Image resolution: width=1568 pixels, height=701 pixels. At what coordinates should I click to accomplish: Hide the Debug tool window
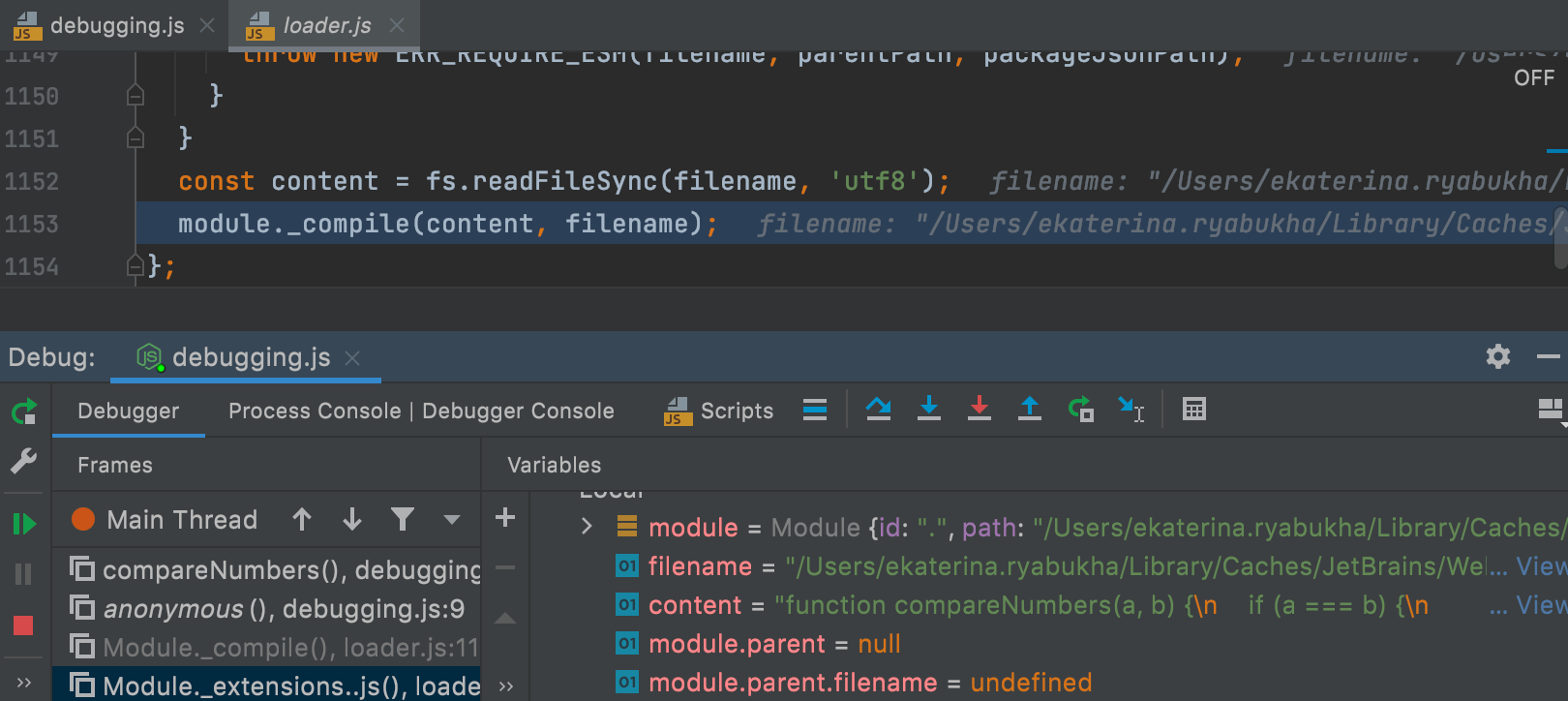(1549, 356)
